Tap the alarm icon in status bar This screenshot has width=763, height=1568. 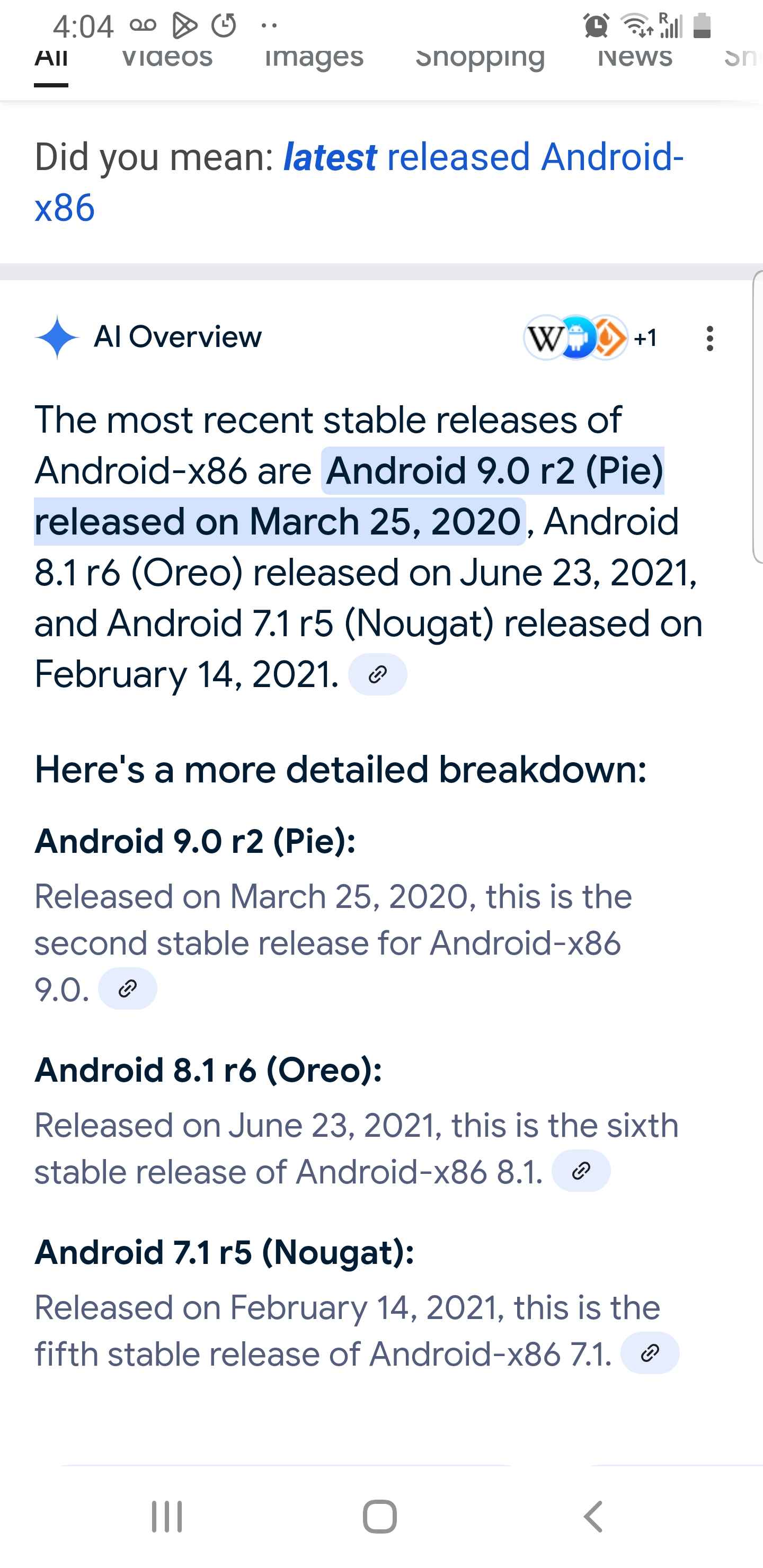596,26
